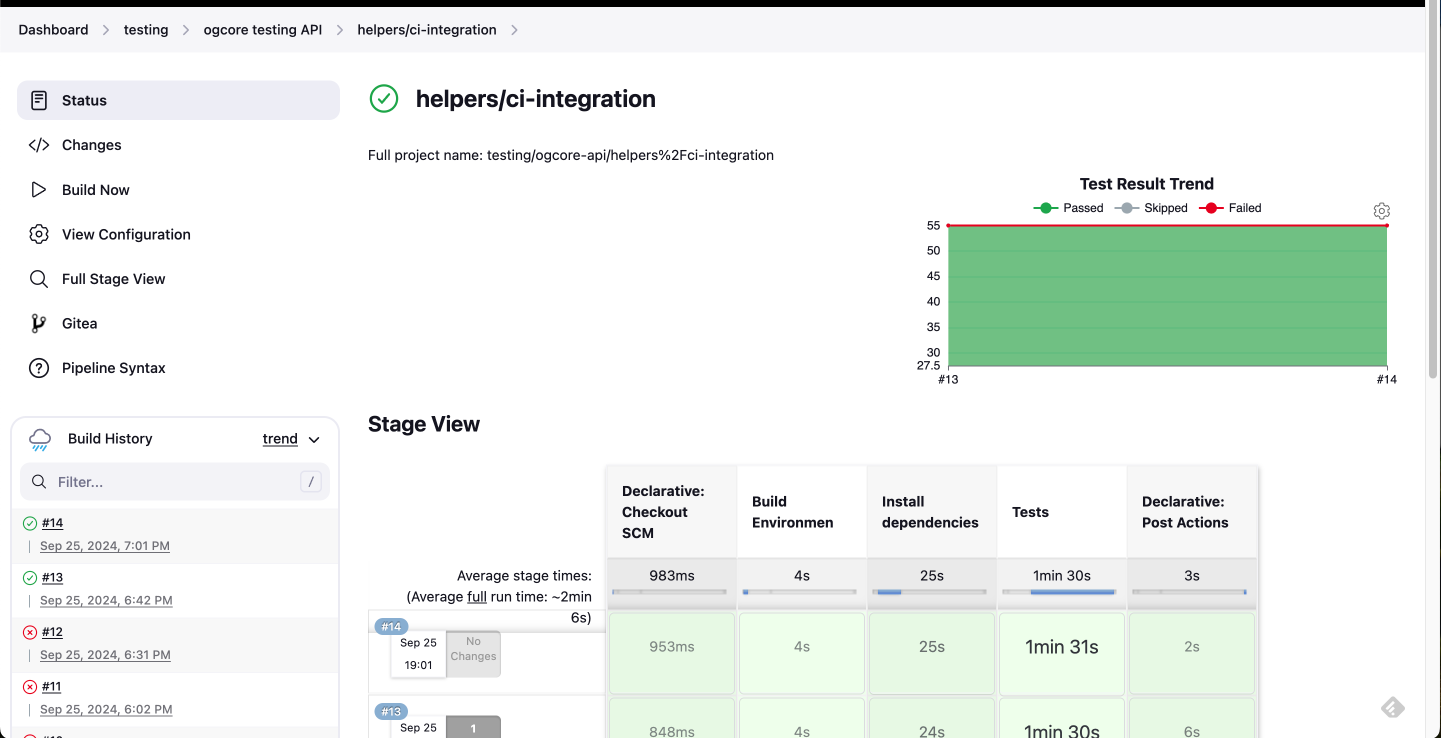This screenshot has width=1441, height=738.
Task: Toggle the Failed series in the chart legend
Action: click(1230, 208)
